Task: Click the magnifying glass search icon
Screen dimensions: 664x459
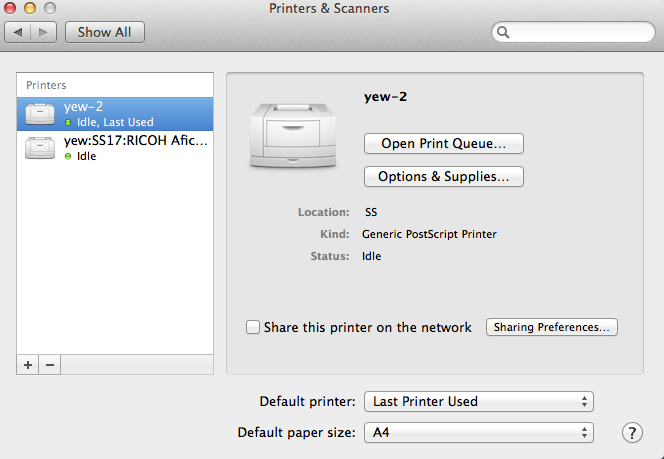Action: tap(504, 32)
